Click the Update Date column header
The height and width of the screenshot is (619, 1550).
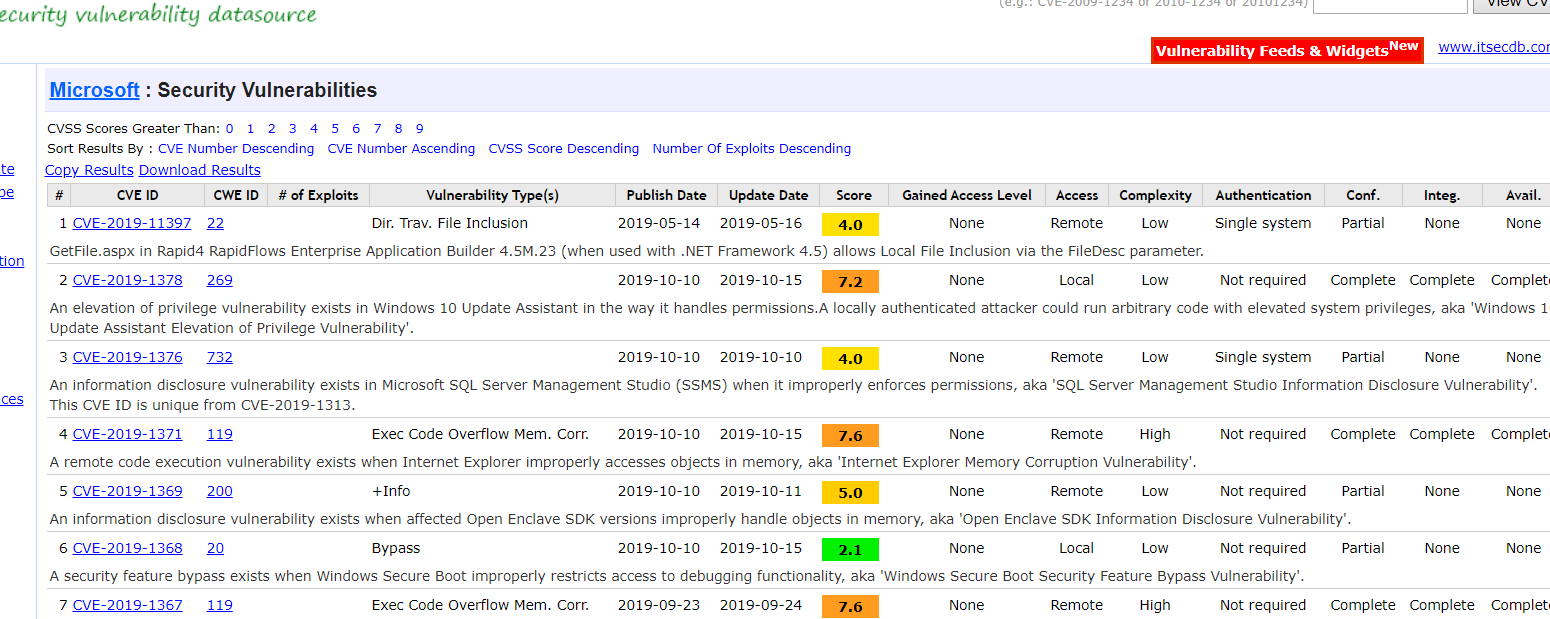769,195
